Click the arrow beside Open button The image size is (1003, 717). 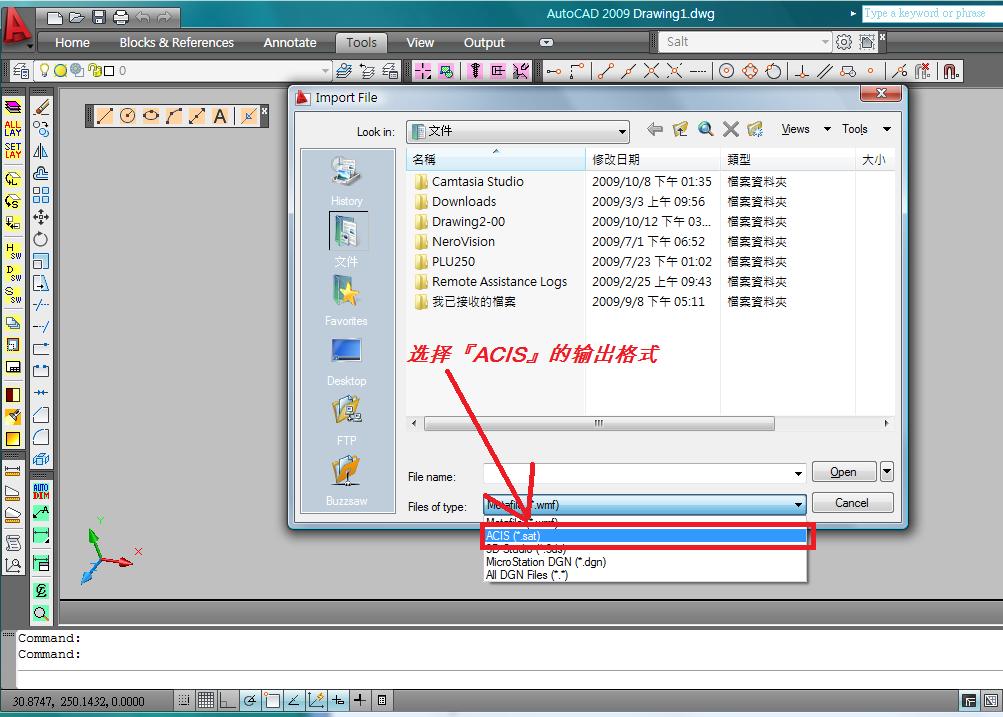tap(887, 471)
